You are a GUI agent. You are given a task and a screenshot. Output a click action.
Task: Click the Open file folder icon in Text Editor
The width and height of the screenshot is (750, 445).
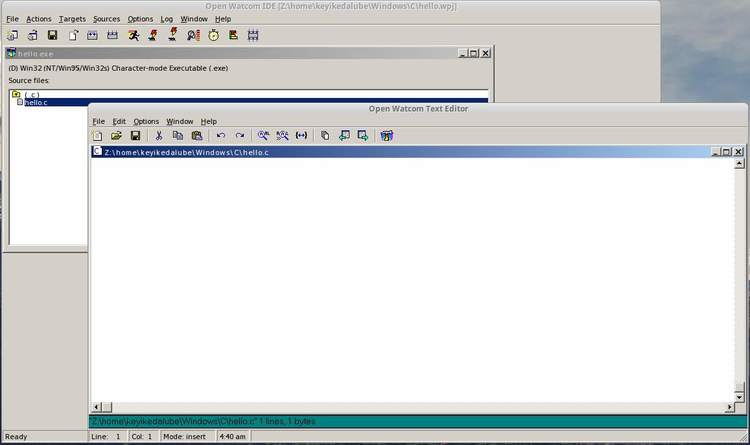(x=116, y=136)
